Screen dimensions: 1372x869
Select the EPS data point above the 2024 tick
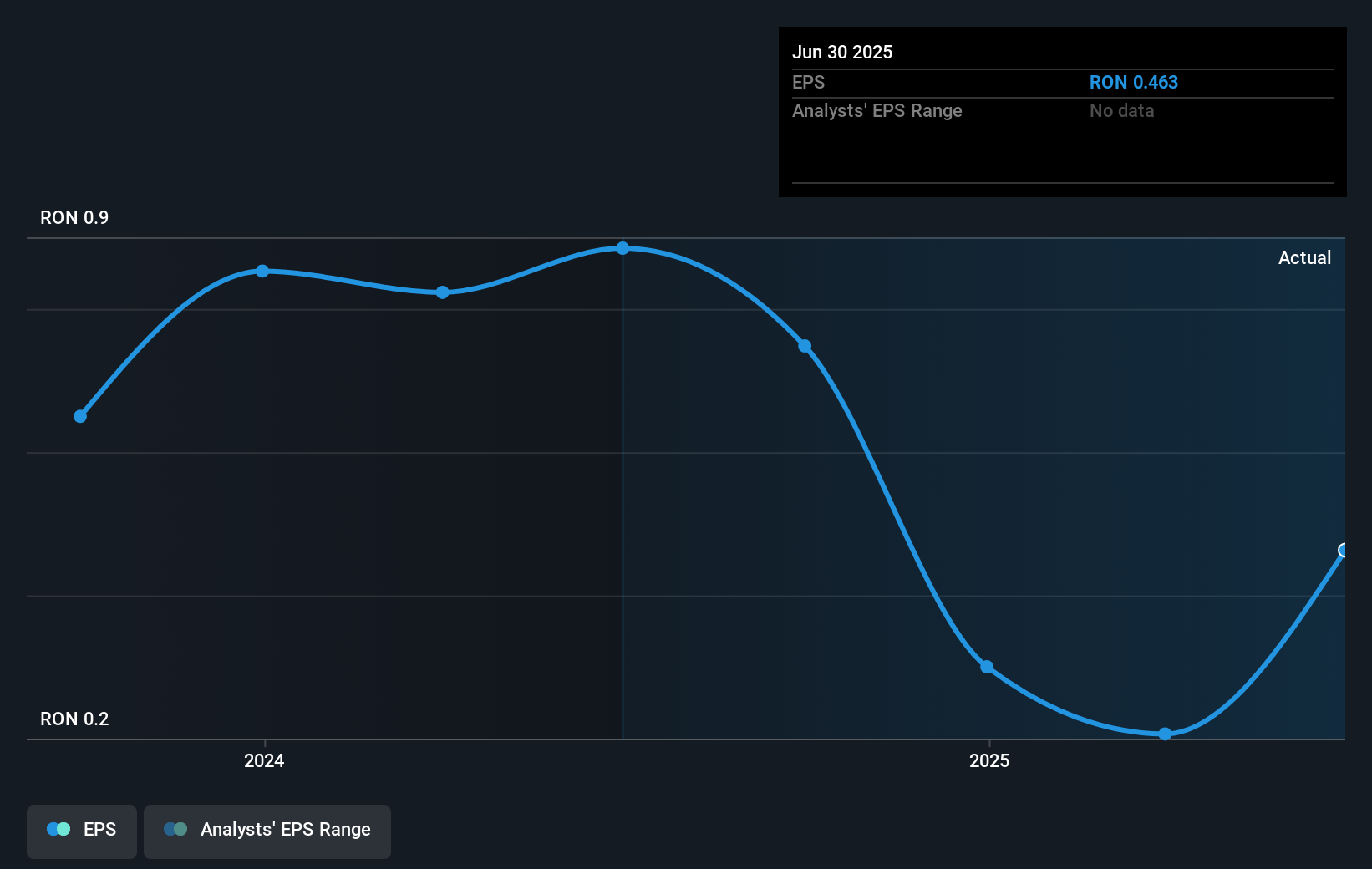262,271
